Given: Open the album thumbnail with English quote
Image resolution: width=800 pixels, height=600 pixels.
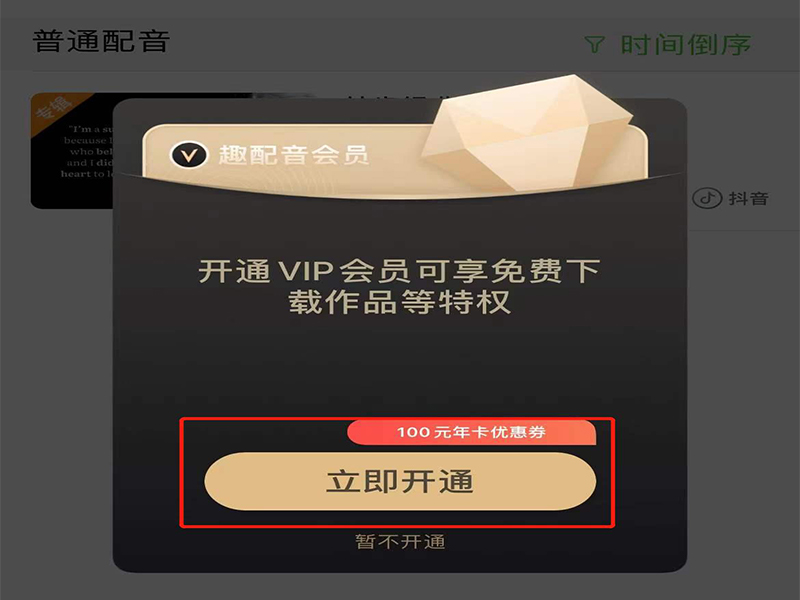Looking at the screenshot, I should pyautogui.click(x=72, y=151).
